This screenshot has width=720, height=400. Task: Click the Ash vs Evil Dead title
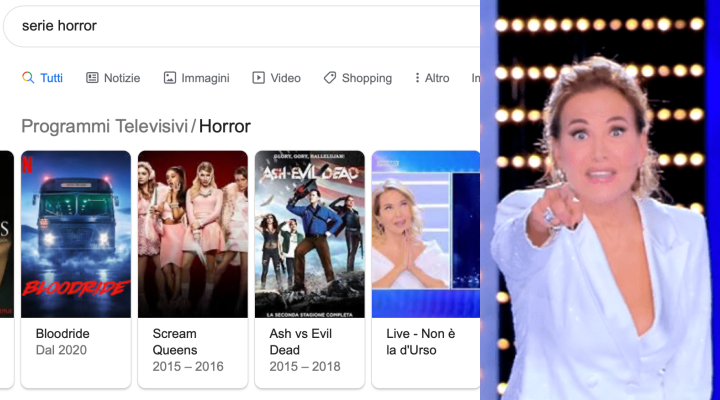[301, 342]
